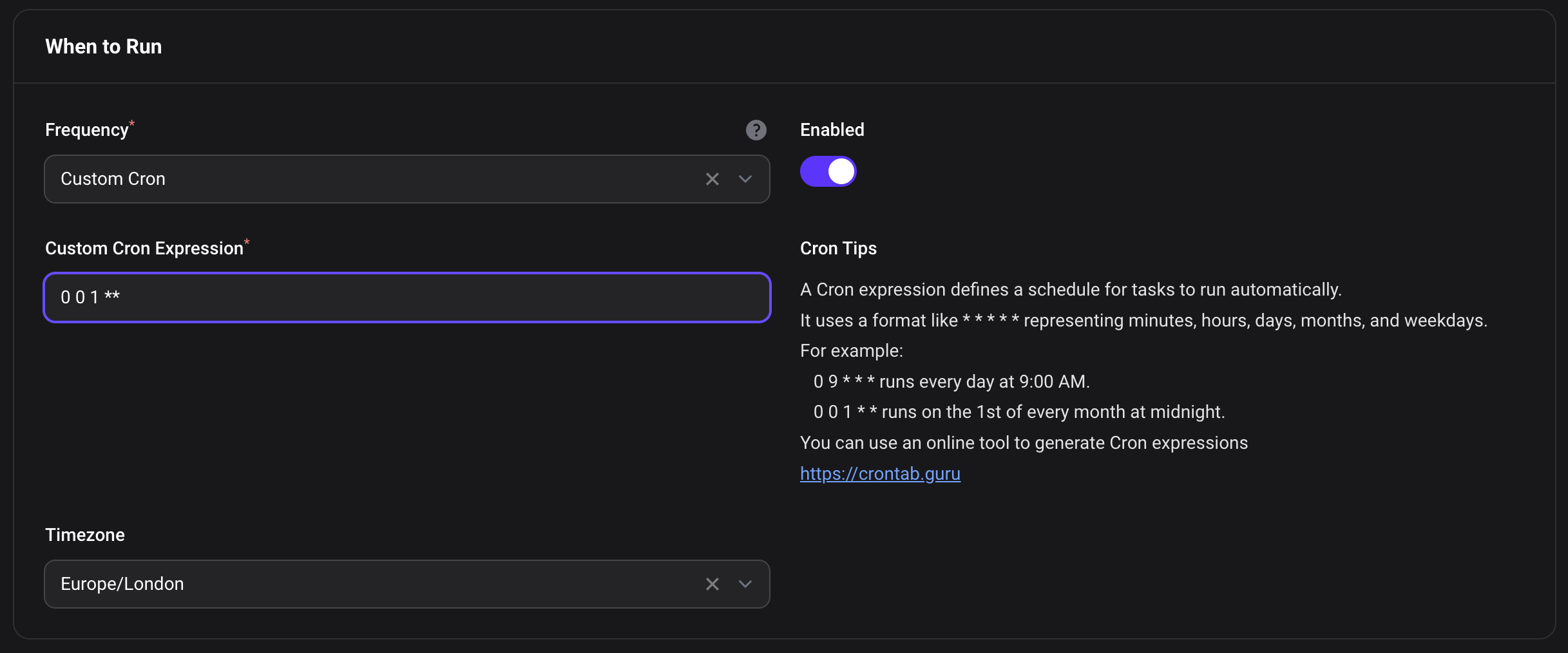Clear the Custom Cron frequency selection
The width and height of the screenshot is (1568, 653).
coord(712,179)
